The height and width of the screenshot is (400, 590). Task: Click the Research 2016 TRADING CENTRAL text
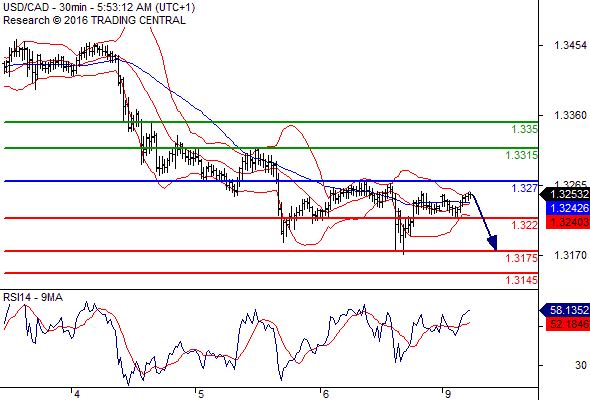pos(94,20)
